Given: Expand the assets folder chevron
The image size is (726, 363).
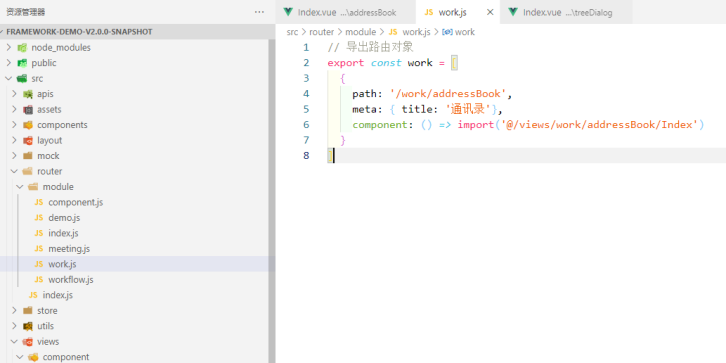Looking at the screenshot, I should [x=14, y=109].
